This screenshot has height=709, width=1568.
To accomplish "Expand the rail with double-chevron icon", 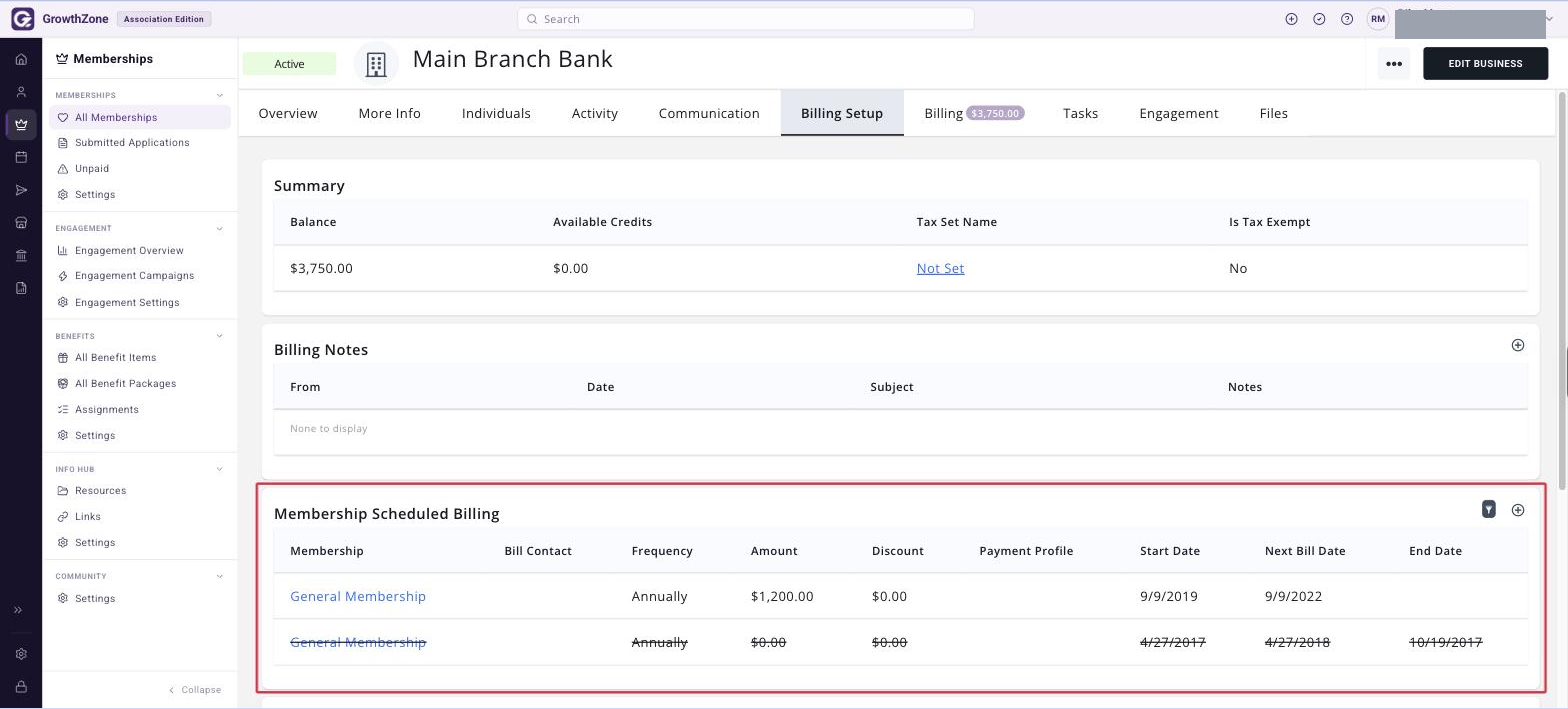I will (x=18, y=610).
